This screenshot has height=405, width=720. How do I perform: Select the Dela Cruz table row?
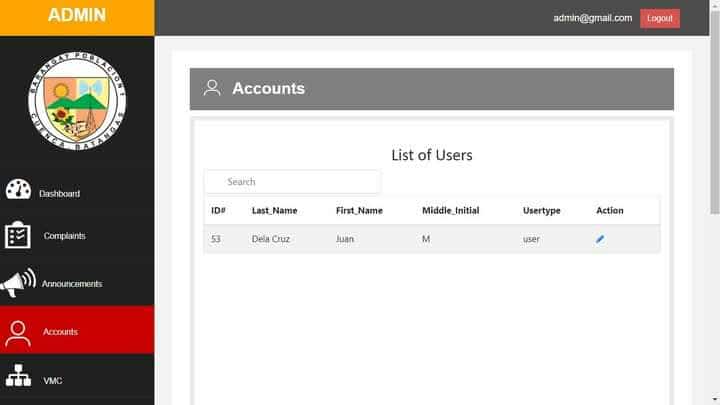[x=431, y=239]
